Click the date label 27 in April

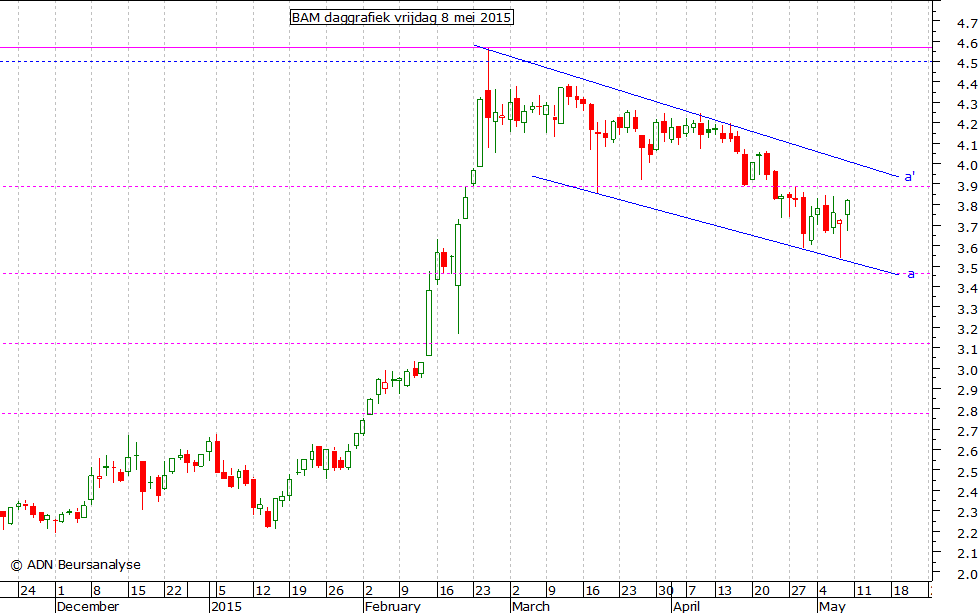point(799,591)
